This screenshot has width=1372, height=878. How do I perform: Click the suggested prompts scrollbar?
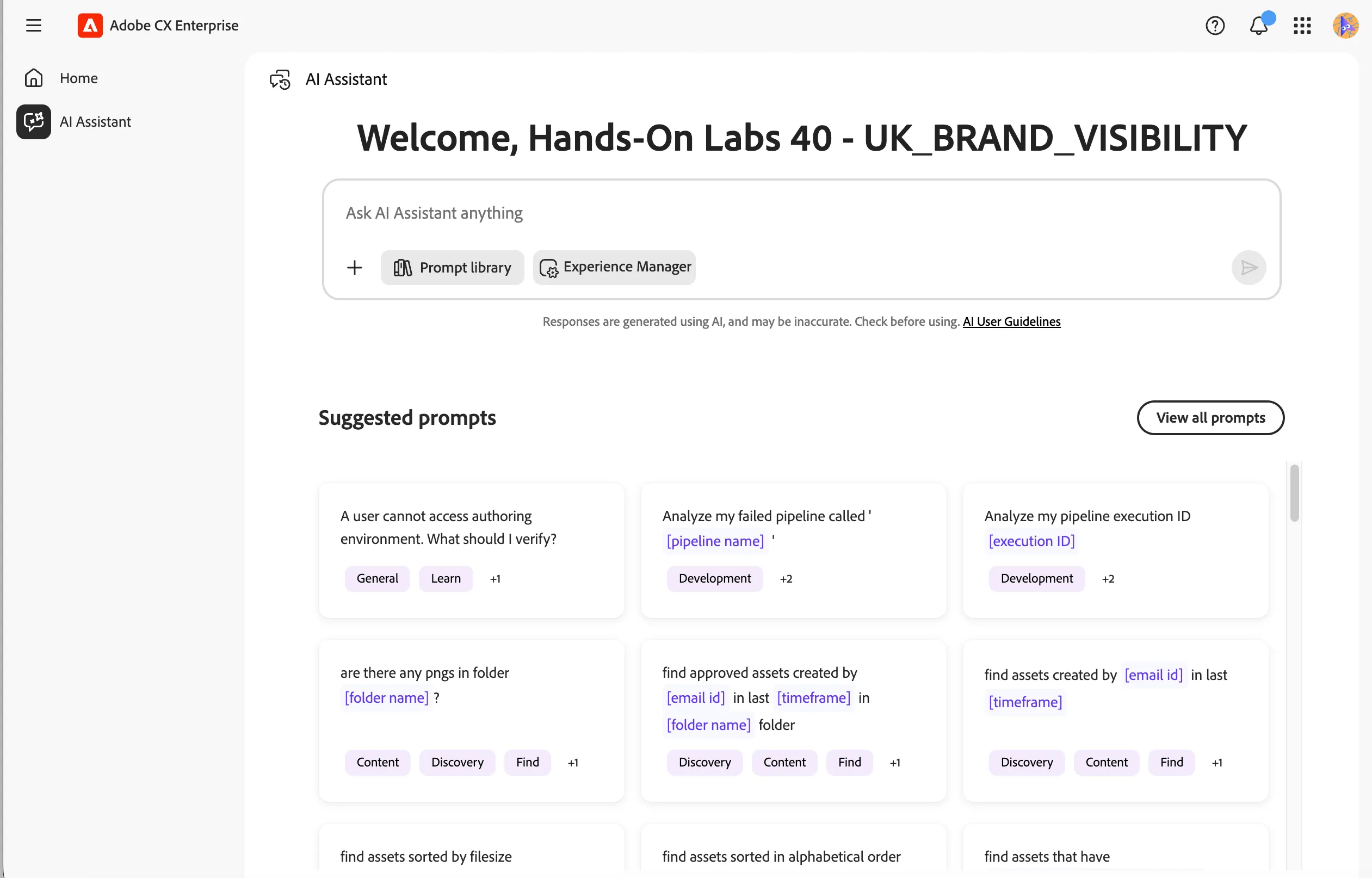pos(1295,493)
